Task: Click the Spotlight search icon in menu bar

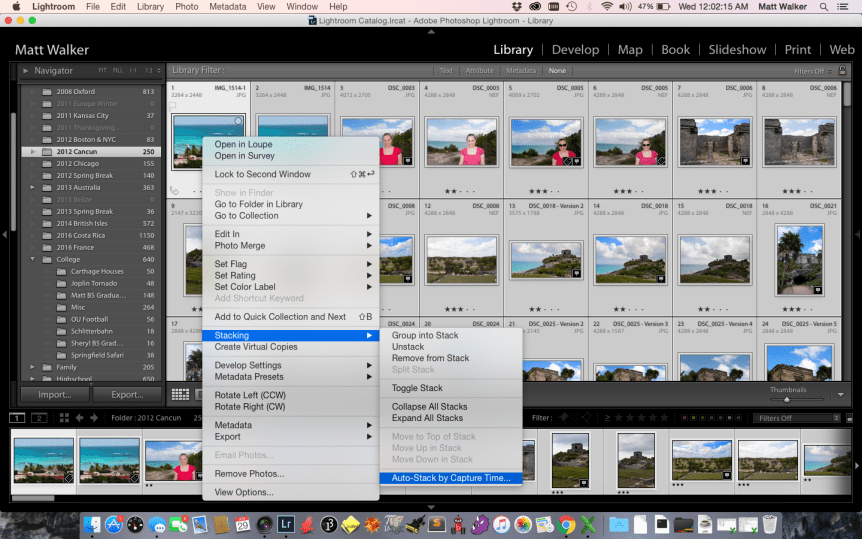Action: [x=823, y=7]
